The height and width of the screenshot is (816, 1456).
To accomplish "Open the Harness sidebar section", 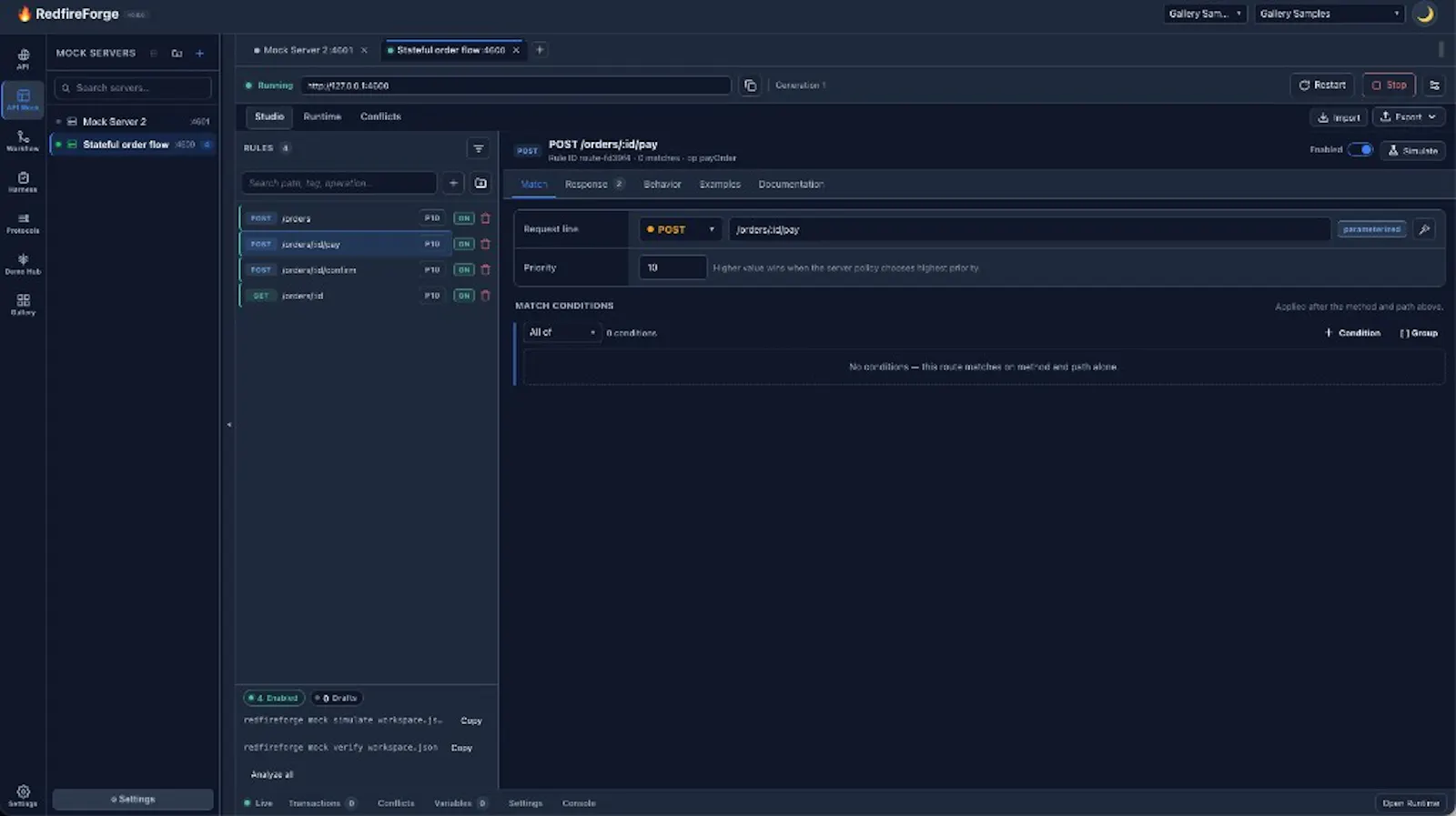I will pyautogui.click(x=23, y=182).
